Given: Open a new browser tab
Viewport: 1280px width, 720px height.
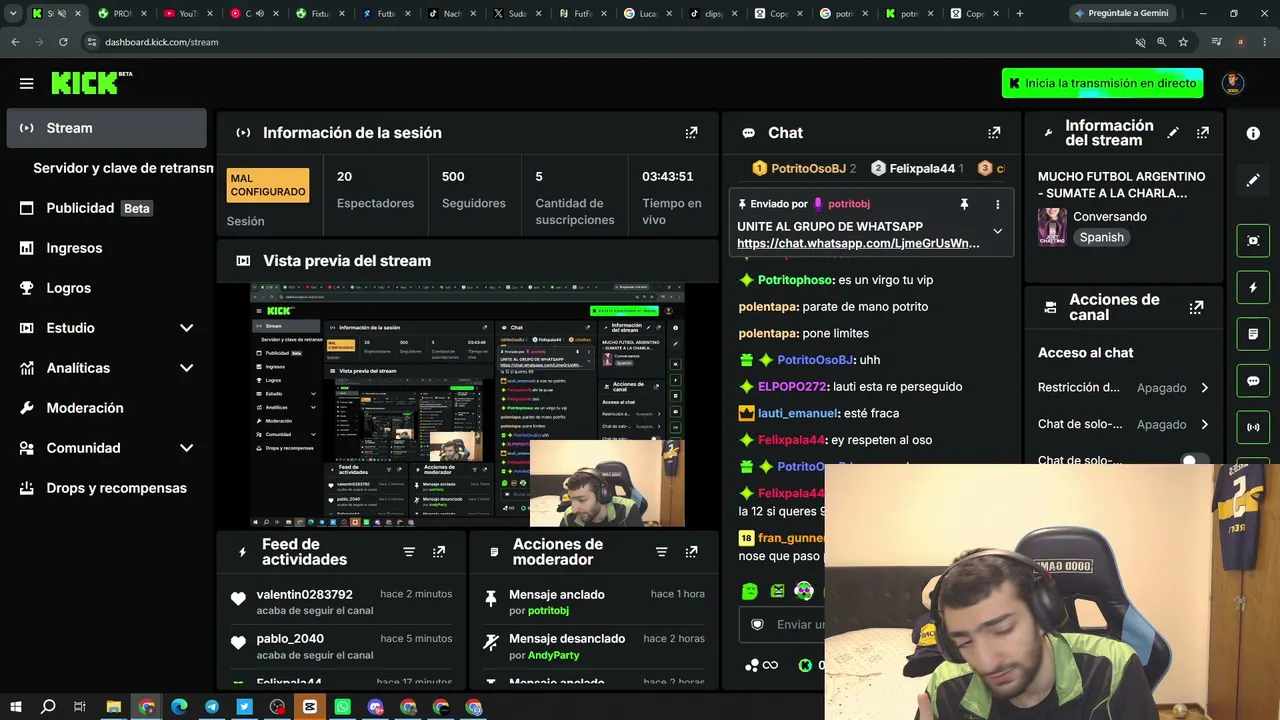Looking at the screenshot, I should tap(1020, 14).
